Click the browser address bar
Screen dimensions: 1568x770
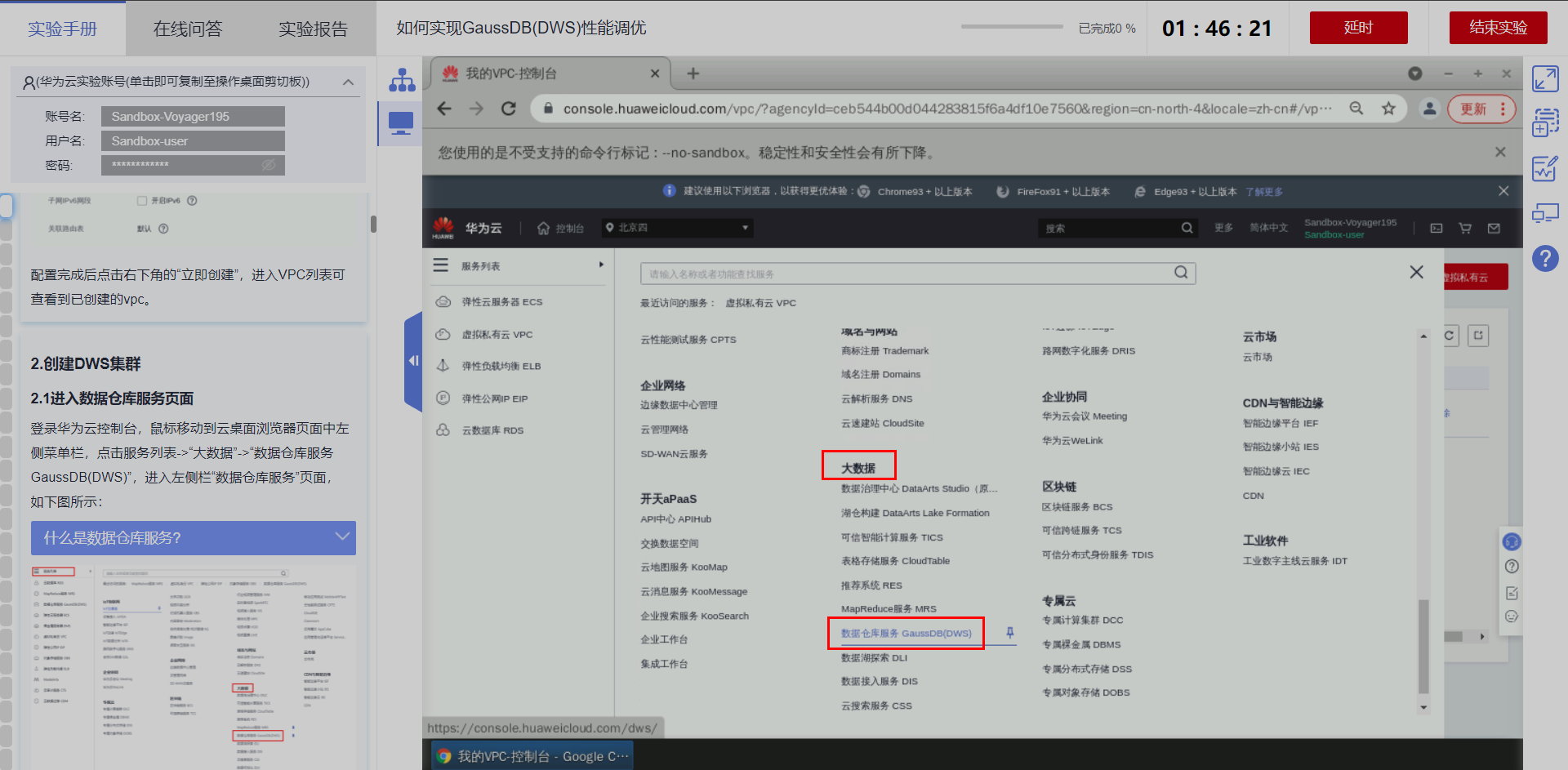click(x=947, y=109)
